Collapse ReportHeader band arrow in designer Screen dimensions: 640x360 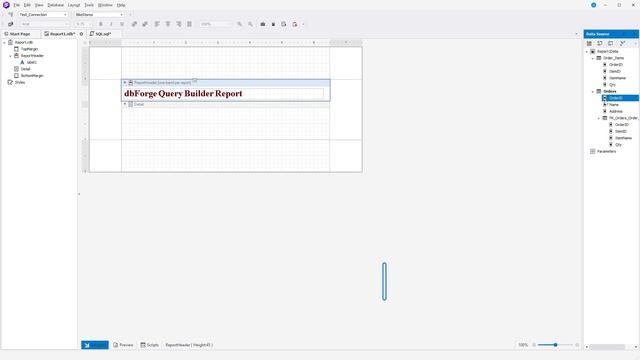(125, 82)
